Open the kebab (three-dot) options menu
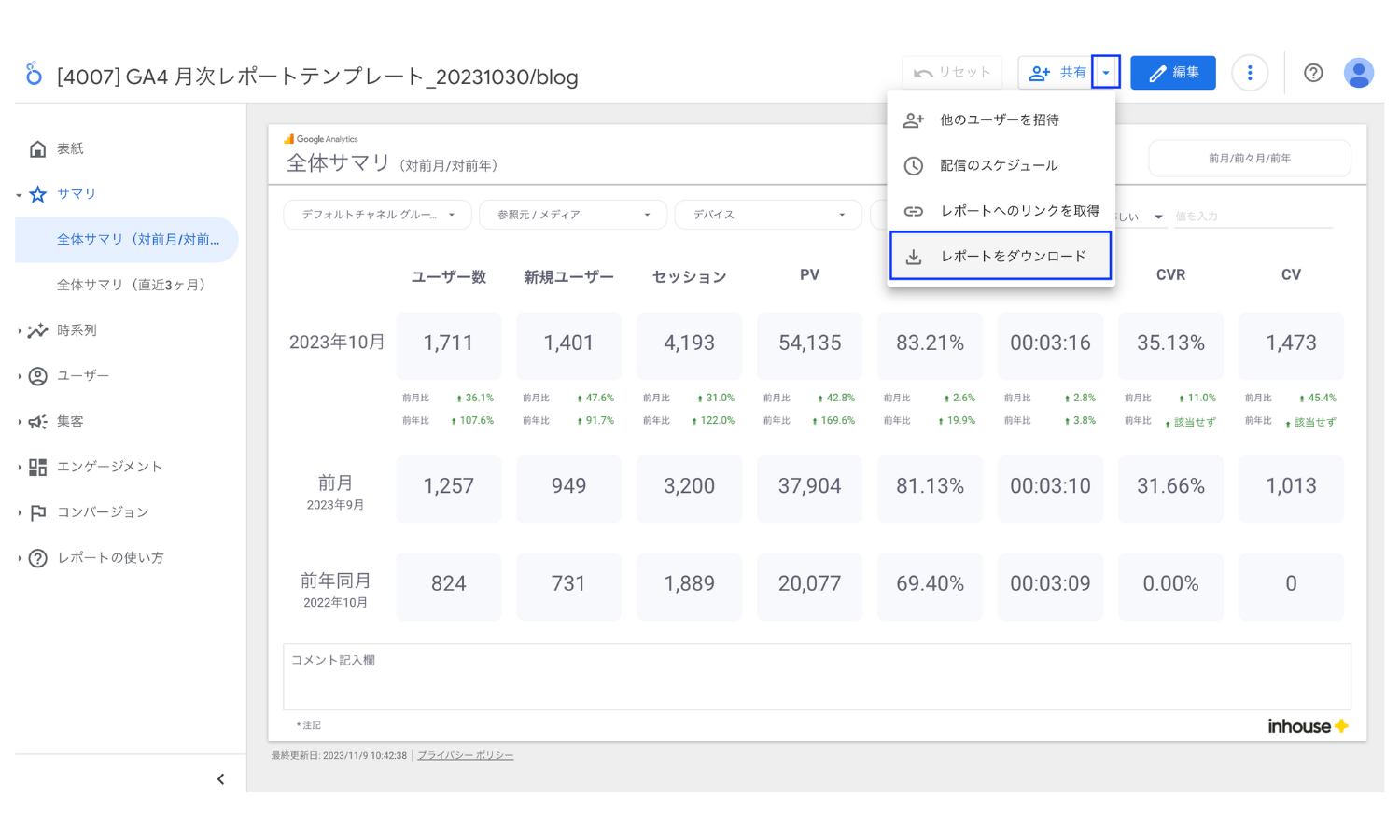This screenshot has width=1400, height=840. [1250, 72]
